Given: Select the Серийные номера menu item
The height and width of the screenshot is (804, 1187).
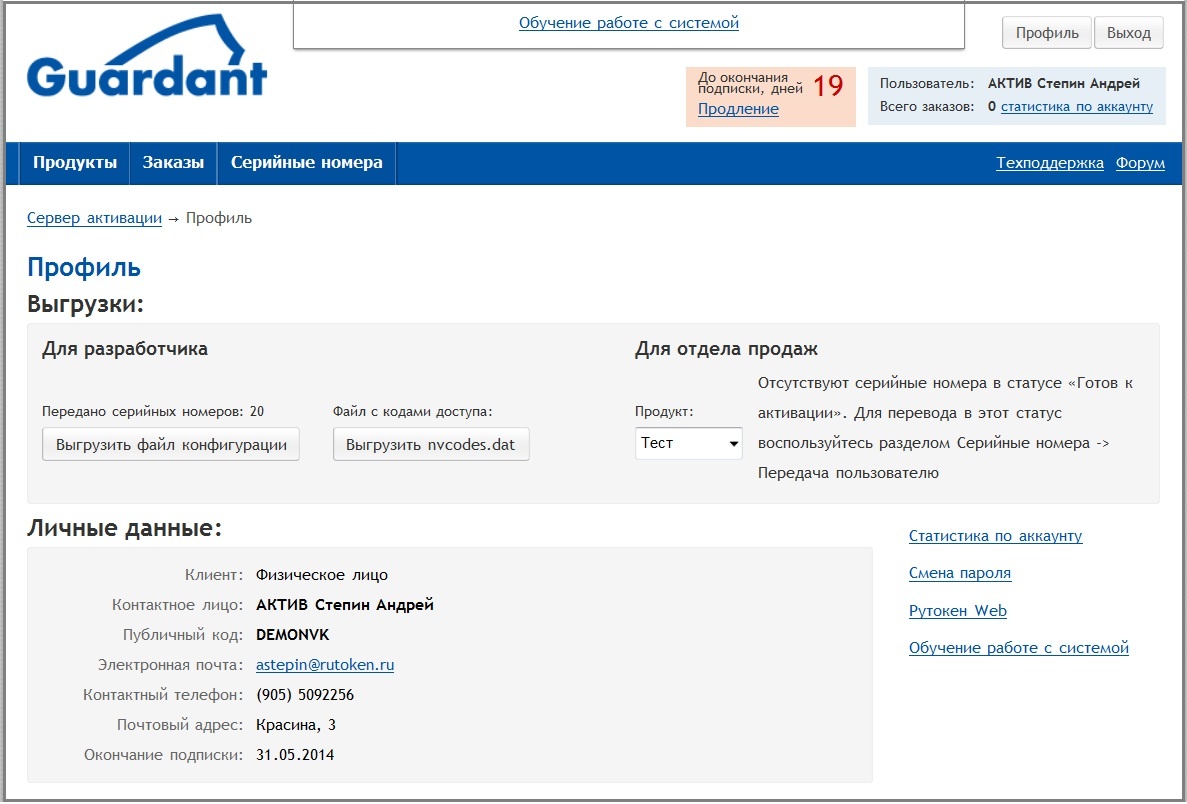Looking at the screenshot, I should pos(306,163).
